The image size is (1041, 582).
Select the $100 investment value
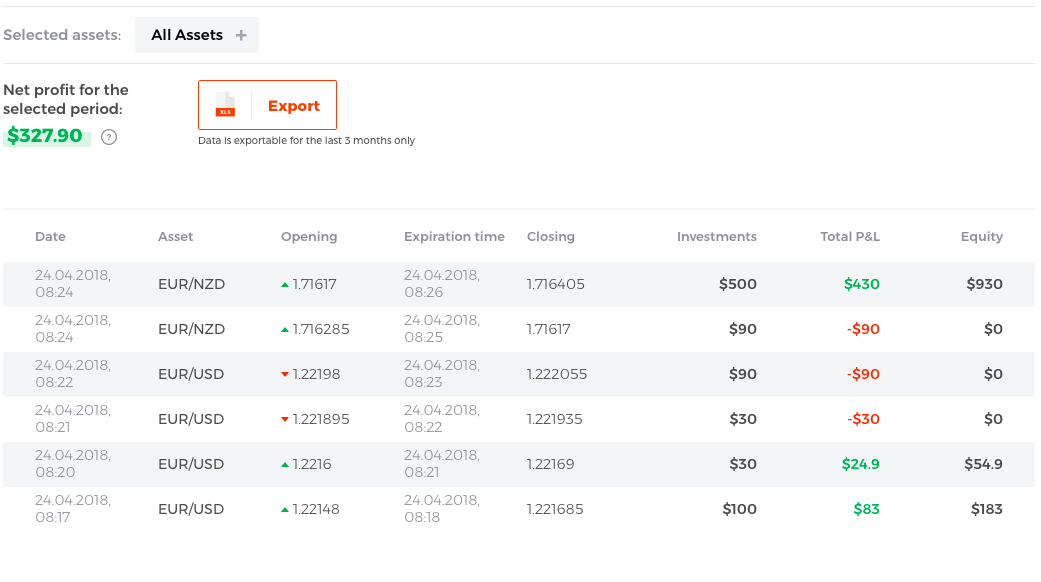[x=740, y=509]
